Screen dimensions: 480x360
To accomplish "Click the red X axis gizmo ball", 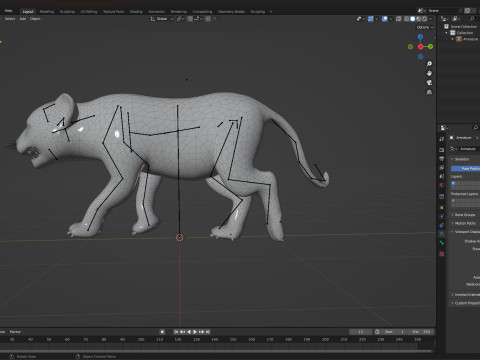I will pos(421,47).
